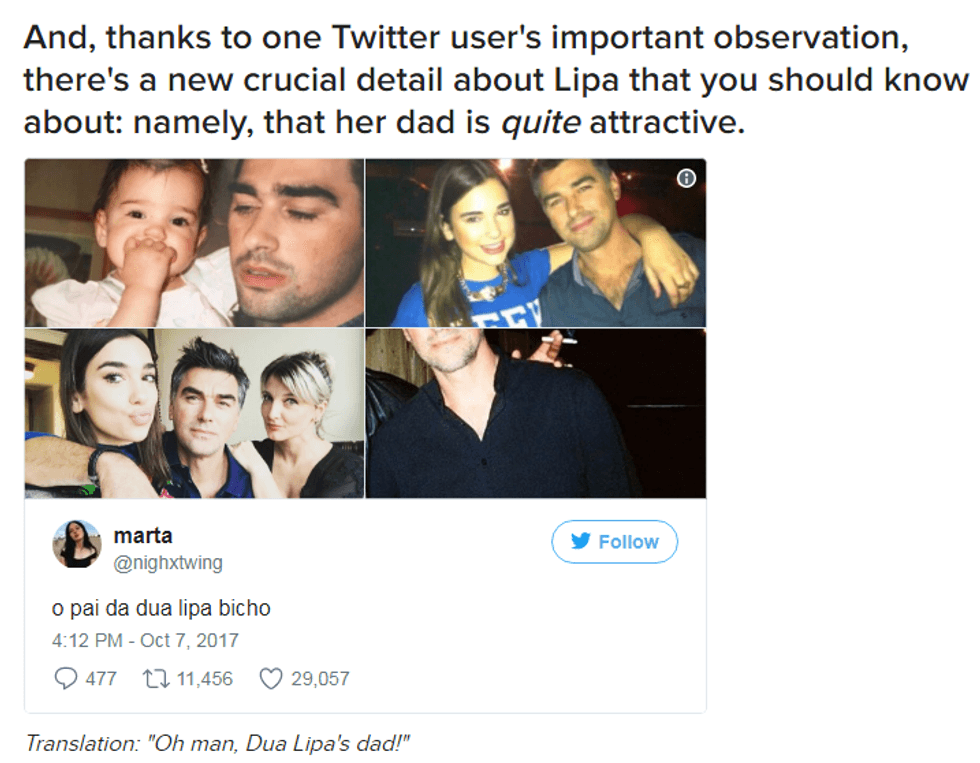Open the bottom-left three-person selfie

point(194,413)
